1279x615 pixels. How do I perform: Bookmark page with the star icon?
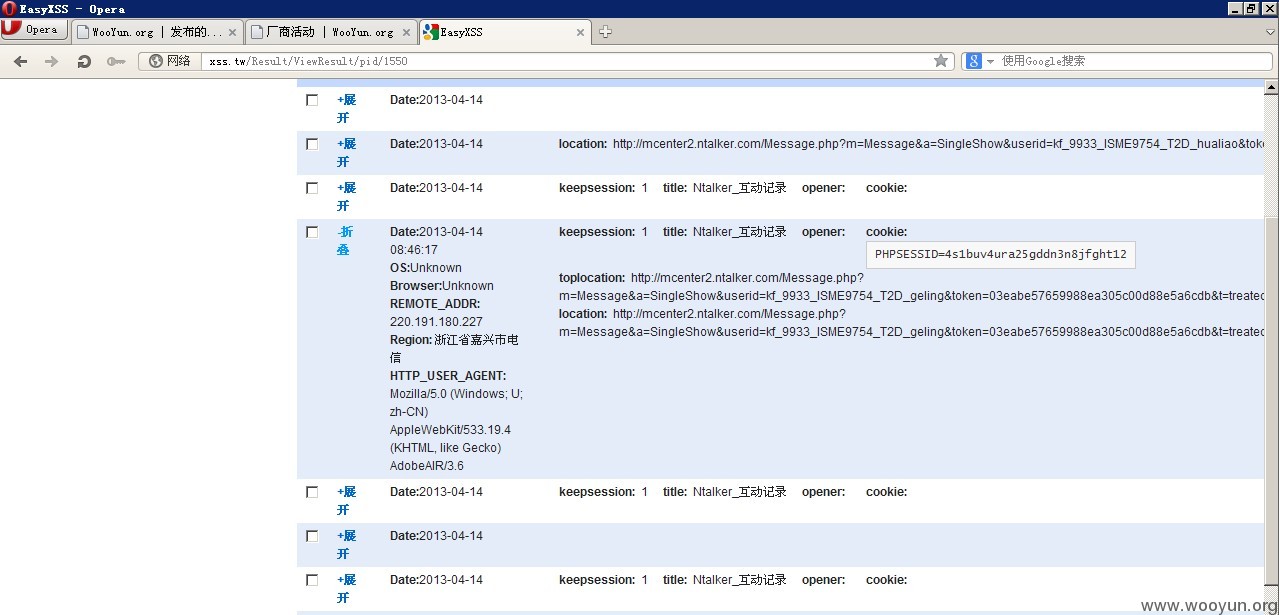(x=941, y=61)
